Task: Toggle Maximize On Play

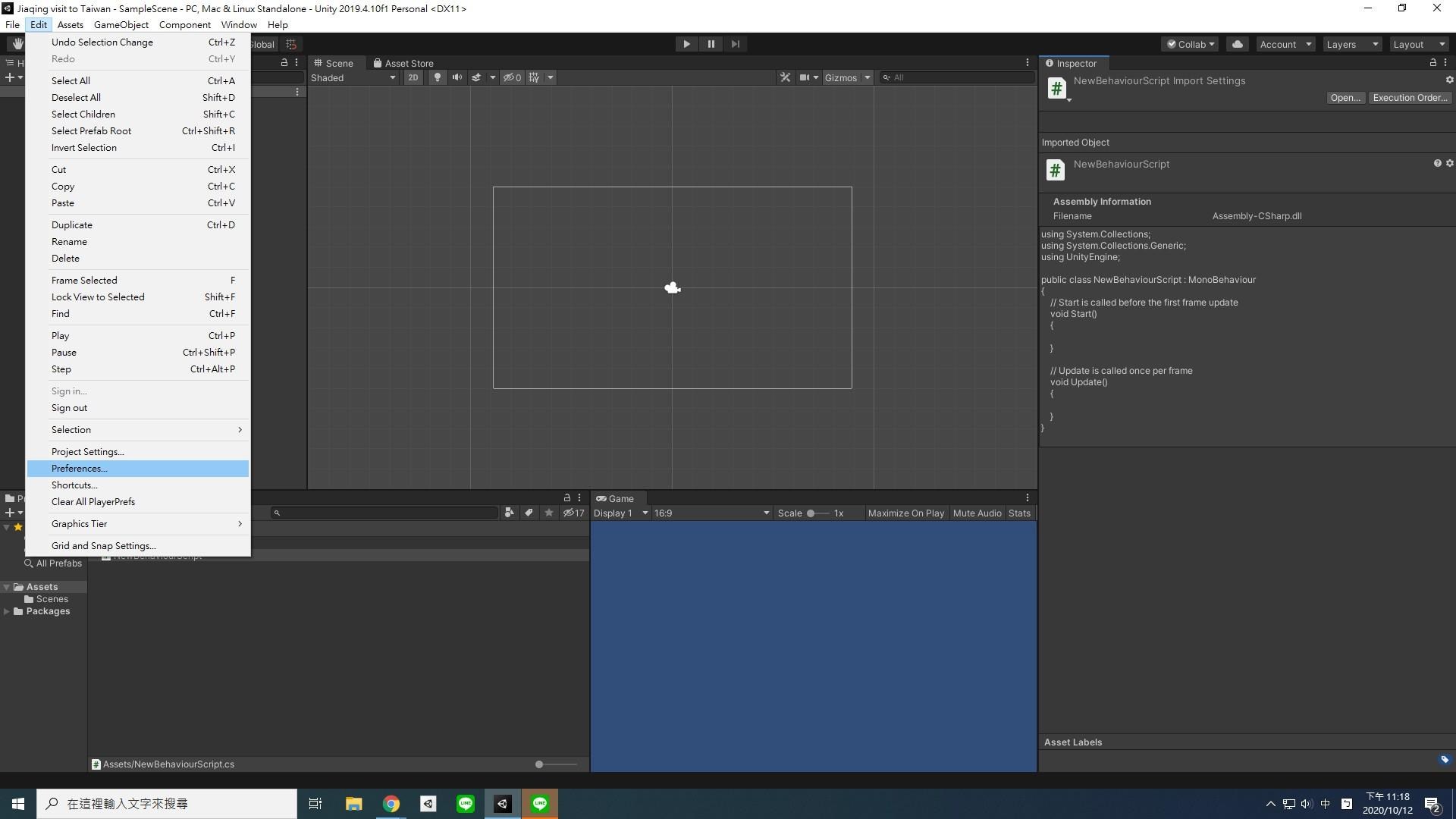Action: pyautogui.click(x=905, y=513)
